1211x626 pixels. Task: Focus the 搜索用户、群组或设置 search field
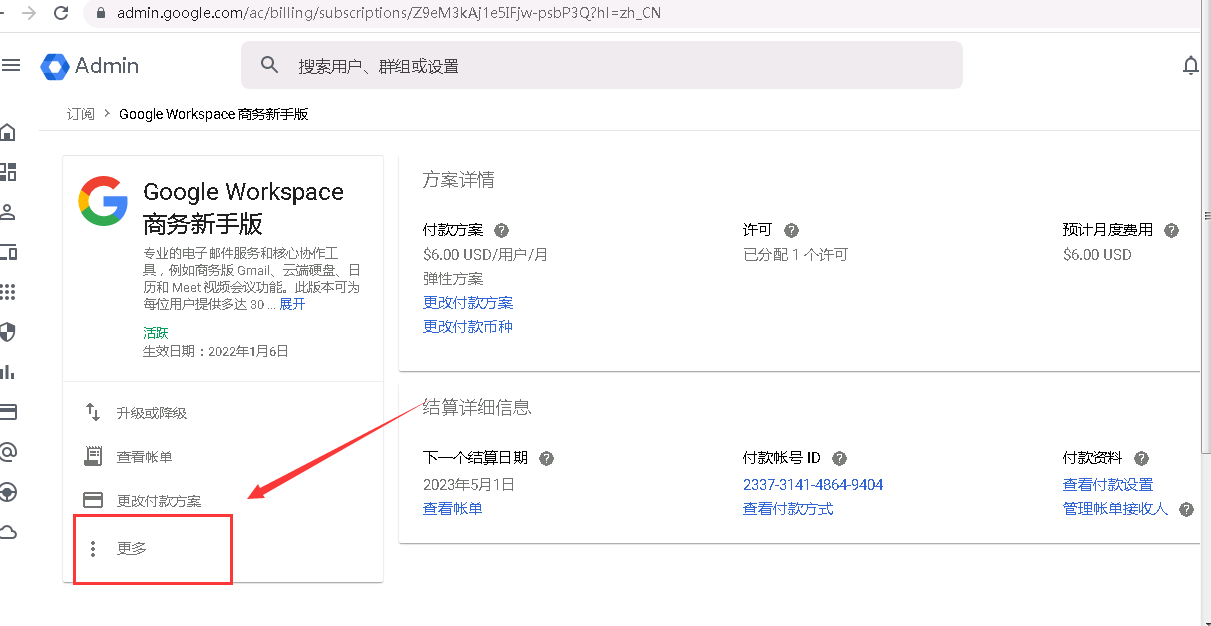coord(602,66)
